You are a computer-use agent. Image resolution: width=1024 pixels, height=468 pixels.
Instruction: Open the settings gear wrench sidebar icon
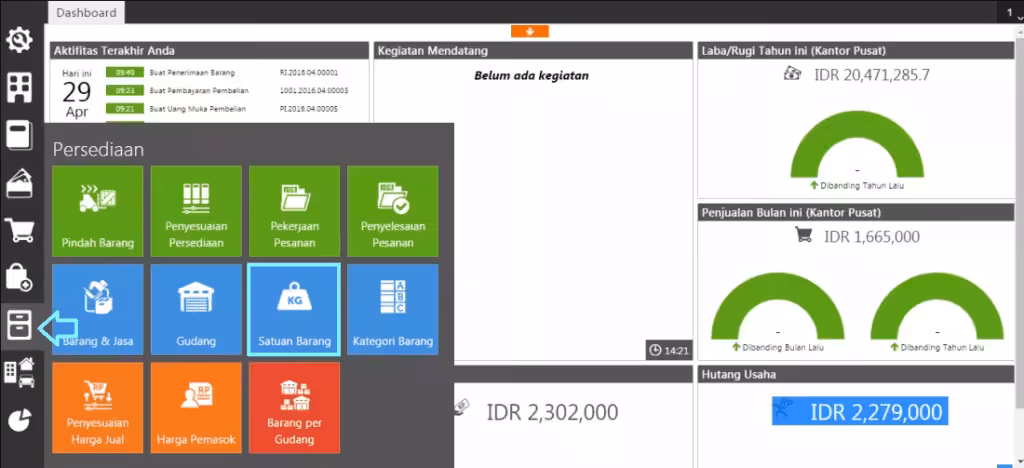click(x=20, y=40)
